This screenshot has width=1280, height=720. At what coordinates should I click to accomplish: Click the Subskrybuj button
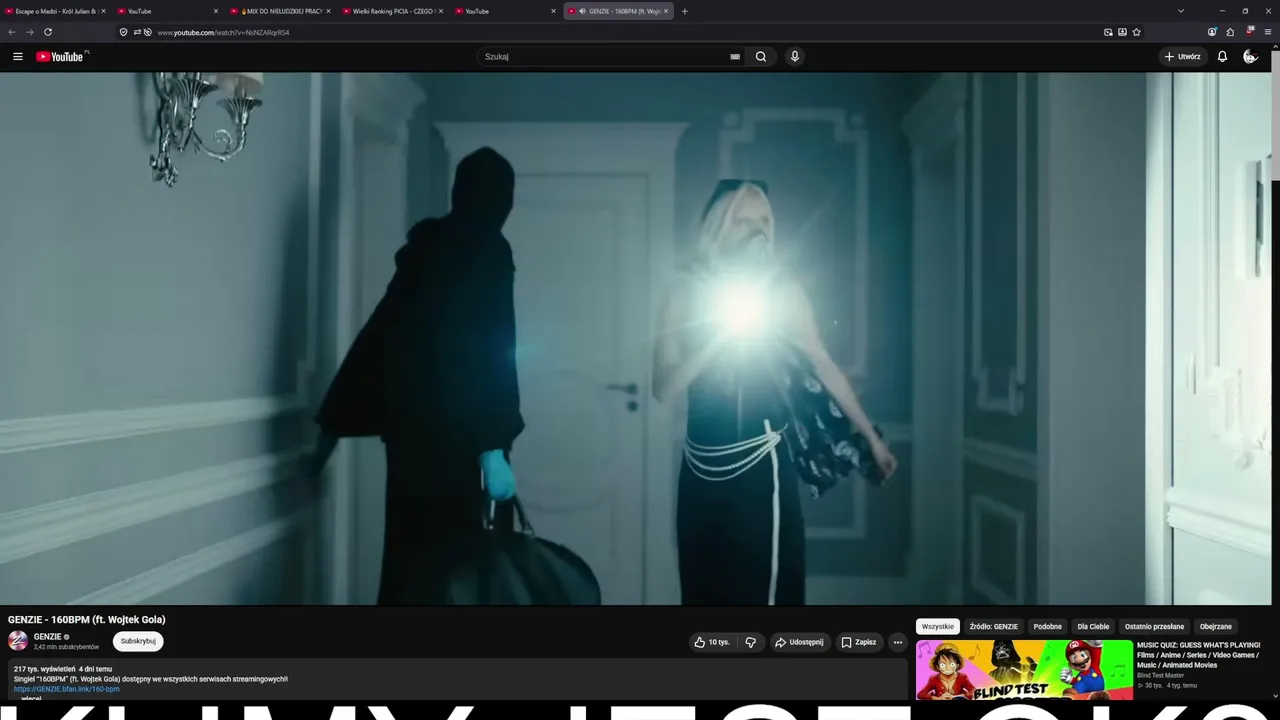pos(138,641)
